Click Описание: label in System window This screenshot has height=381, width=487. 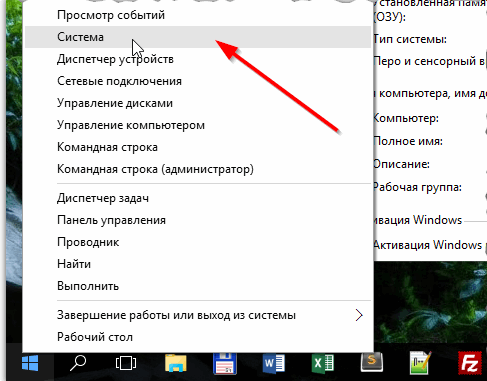(401, 164)
